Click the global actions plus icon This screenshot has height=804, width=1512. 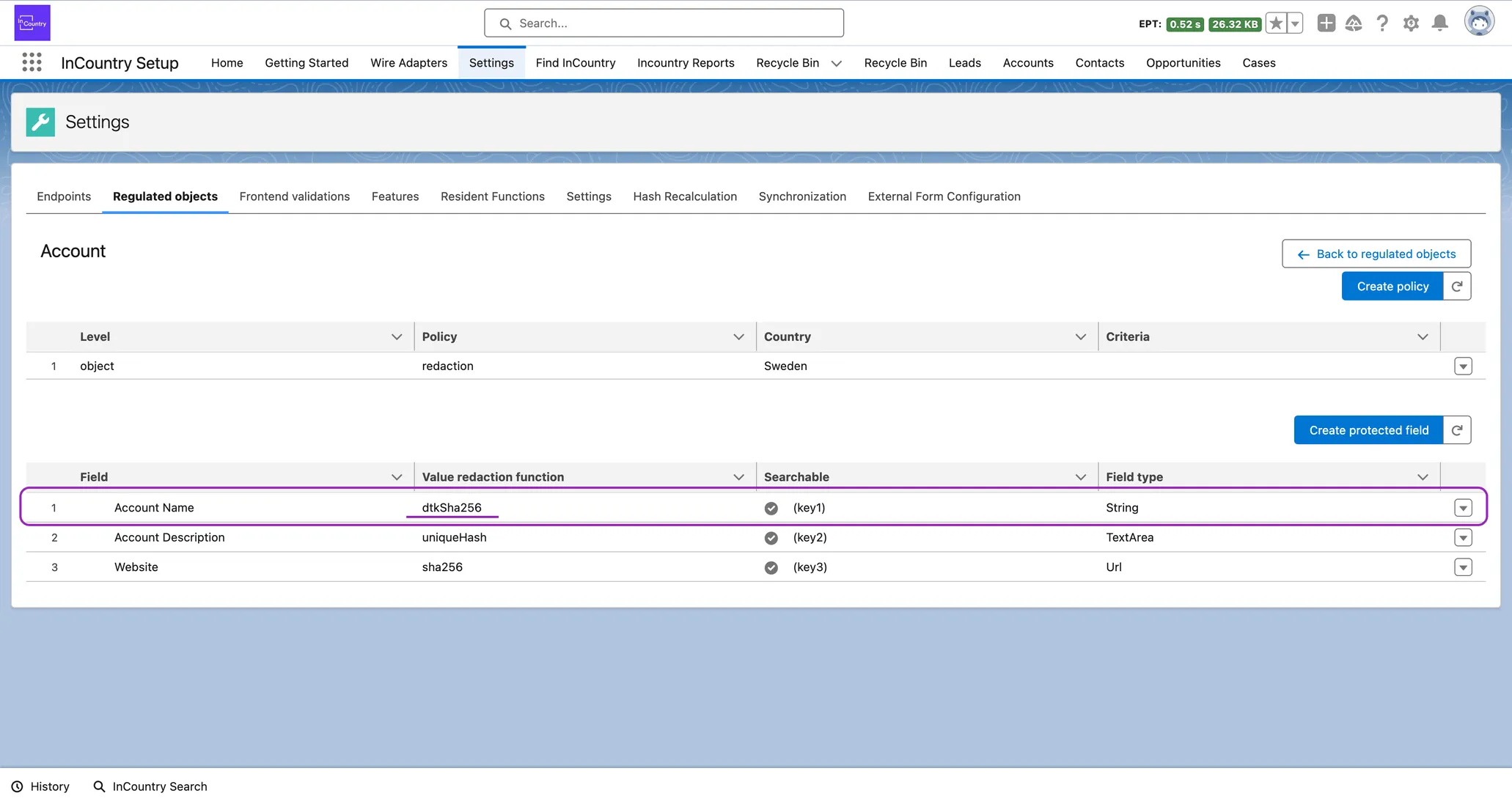coord(1326,23)
